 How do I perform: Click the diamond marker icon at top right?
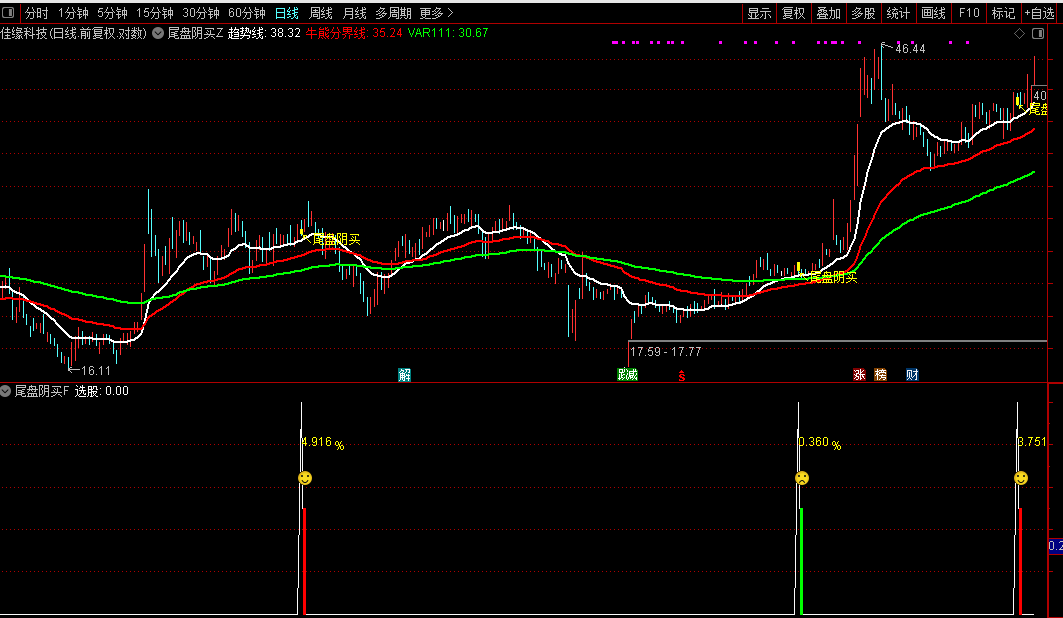tap(1019, 33)
